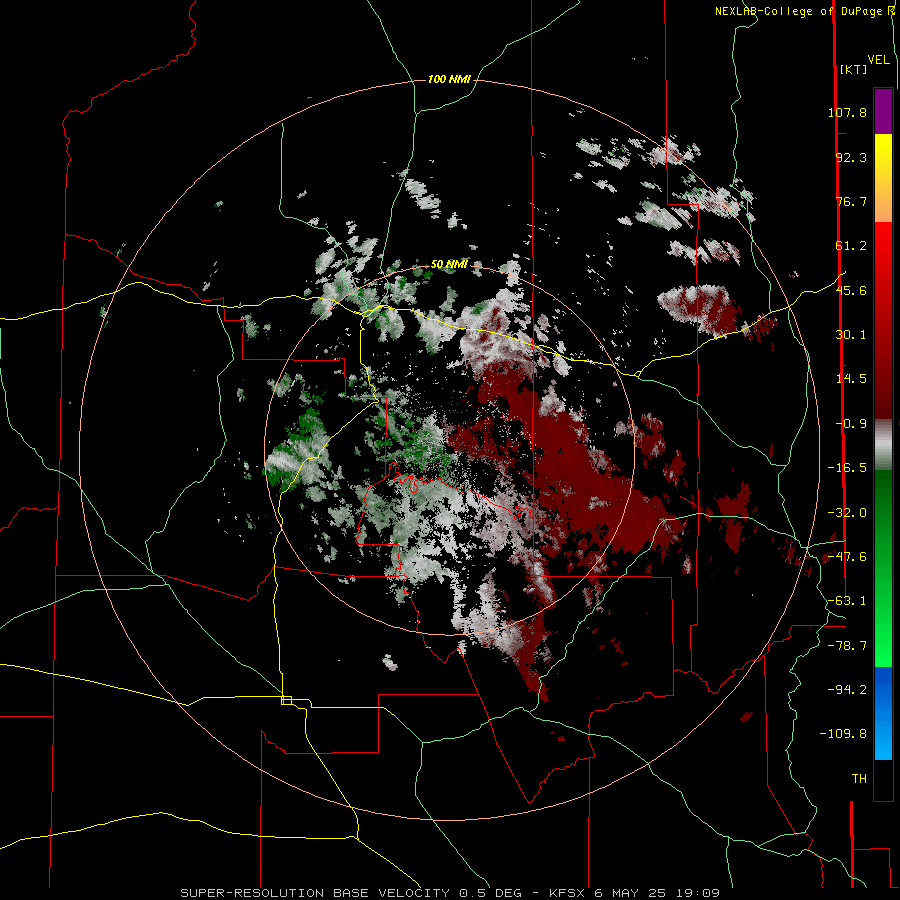Click the -47.6 value on velocity scale
The height and width of the screenshot is (900, 900).
[x=847, y=557]
